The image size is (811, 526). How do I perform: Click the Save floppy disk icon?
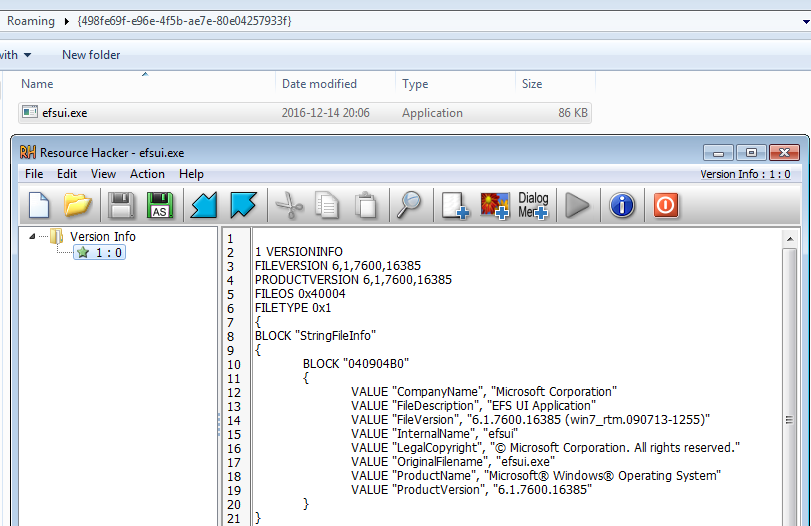point(121,206)
